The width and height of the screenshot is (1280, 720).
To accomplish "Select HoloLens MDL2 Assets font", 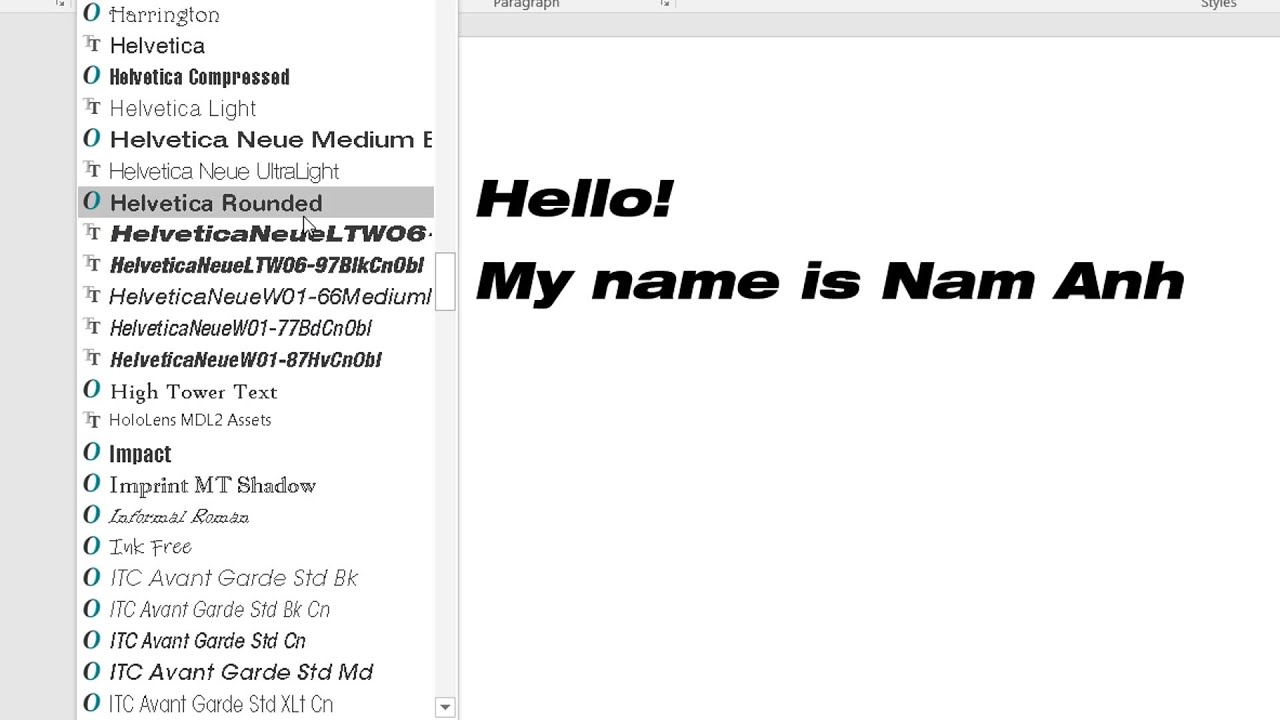I will click(x=256, y=420).
